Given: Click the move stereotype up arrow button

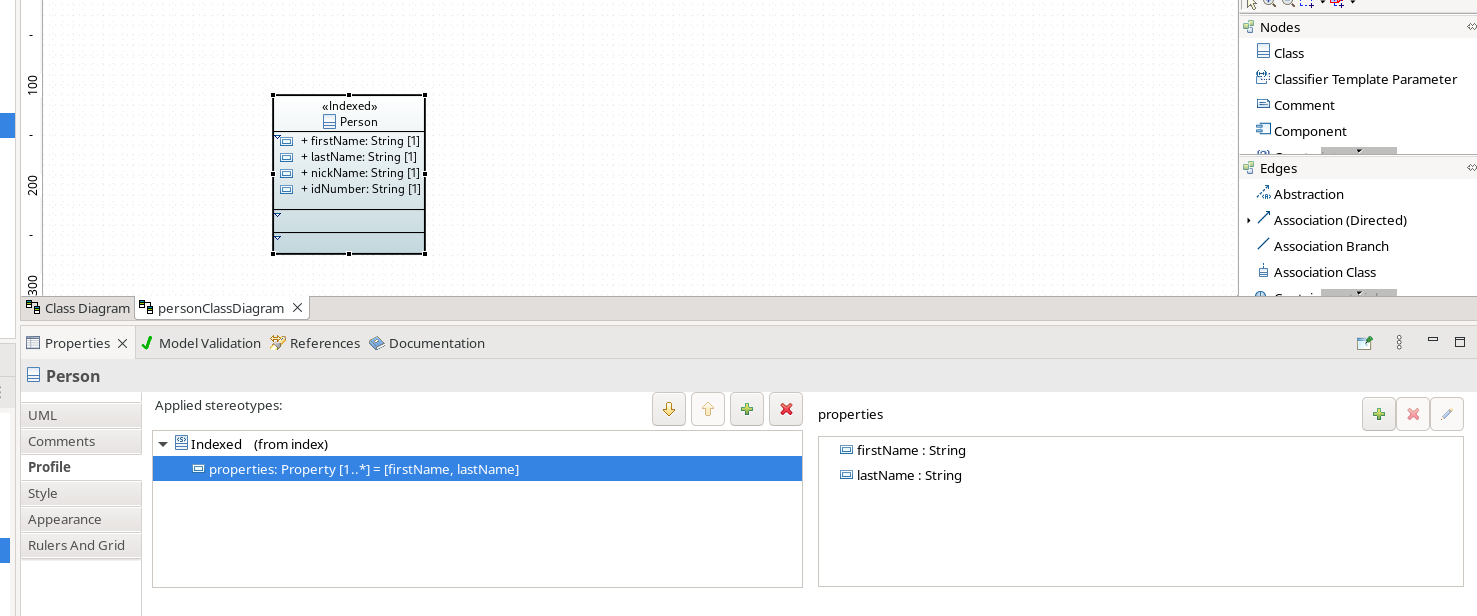Looking at the screenshot, I should pyautogui.click(x=708, y=409).
